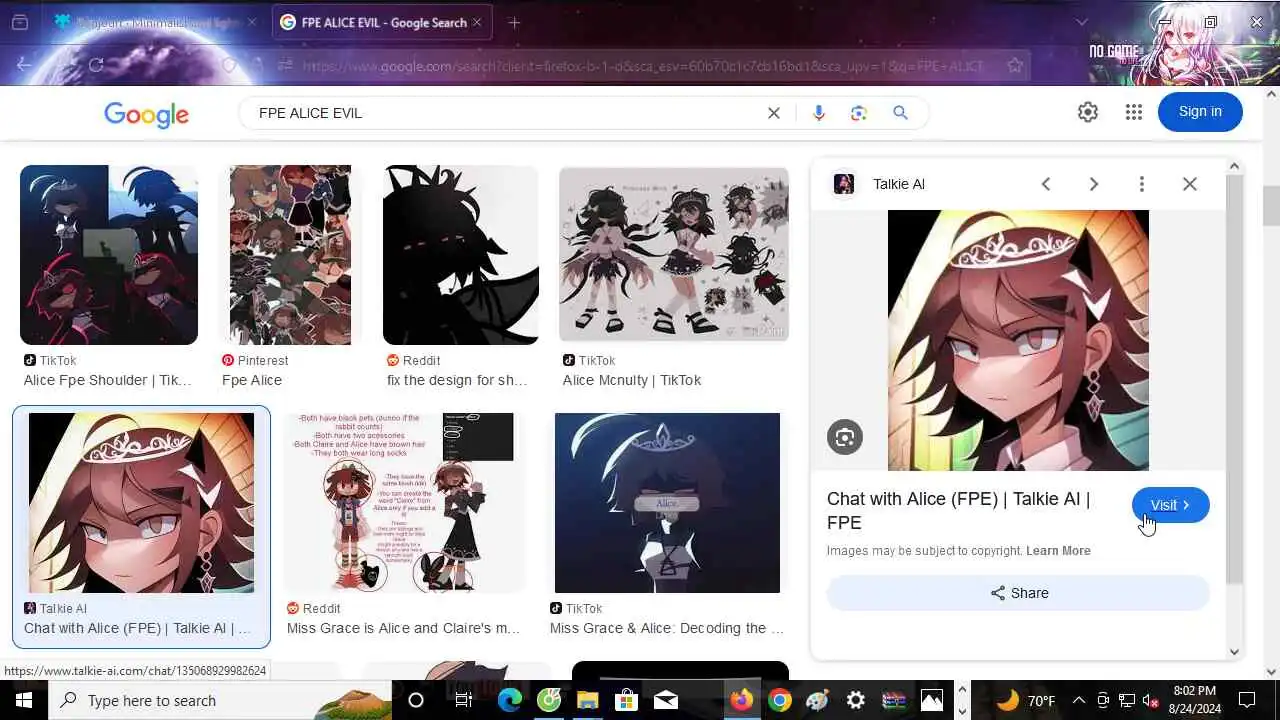The width and height of the screenshot is (1280, 720).
Task: Open volume control in system tray
Action: coord(1150,700)
